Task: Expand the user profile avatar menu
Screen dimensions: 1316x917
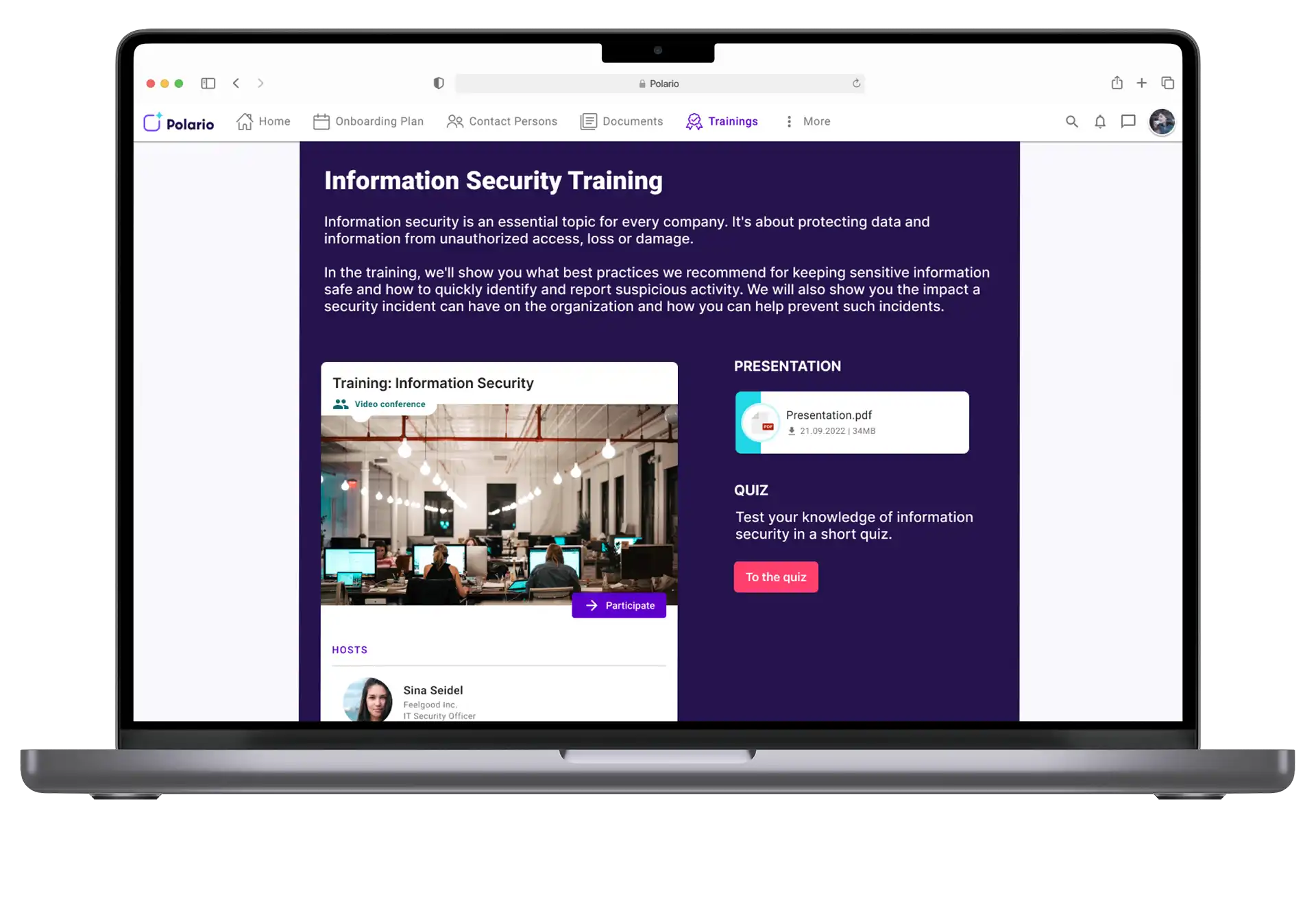Action: pyautogui.click(x=1162, y=121)
